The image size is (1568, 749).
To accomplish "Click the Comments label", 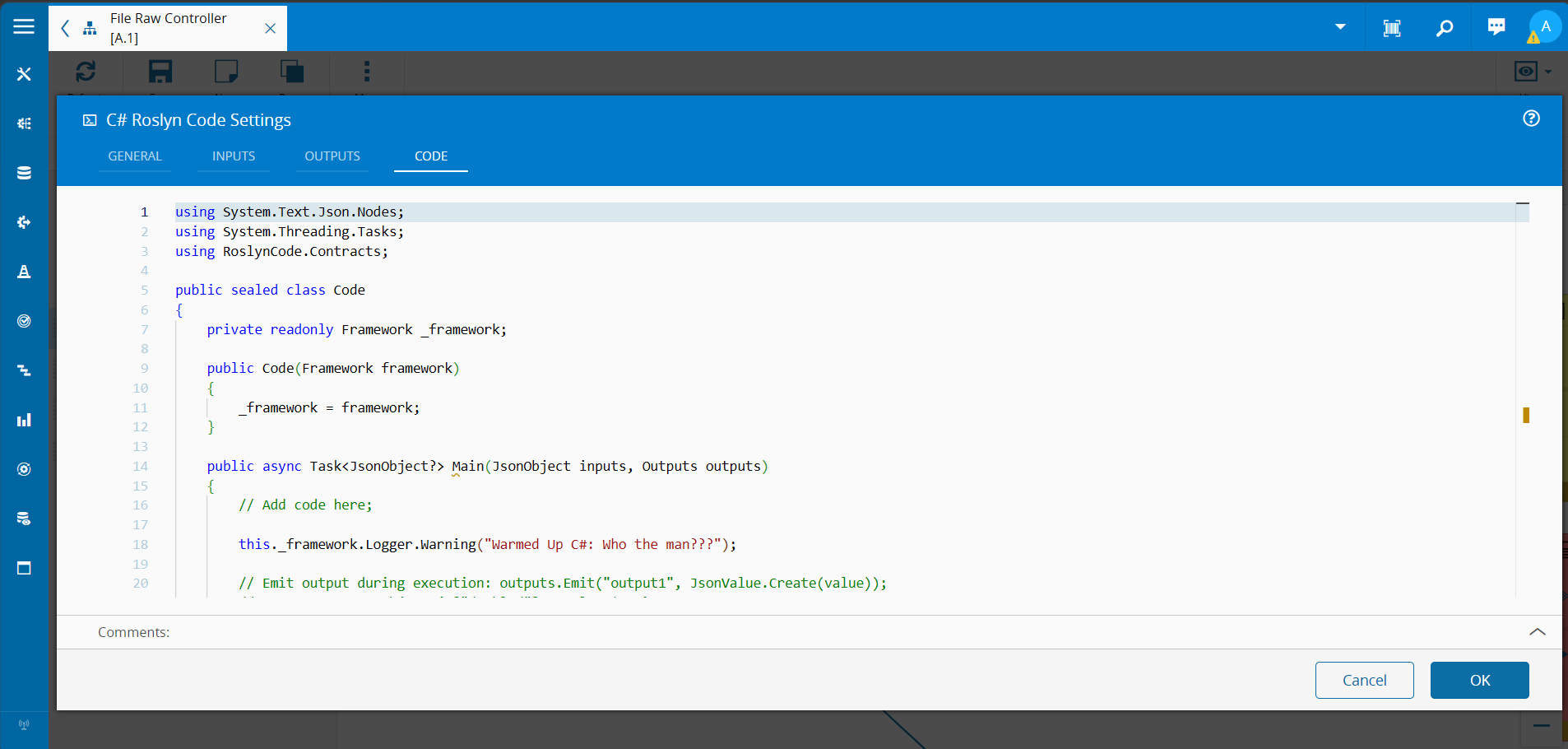I will pos(134,632).
